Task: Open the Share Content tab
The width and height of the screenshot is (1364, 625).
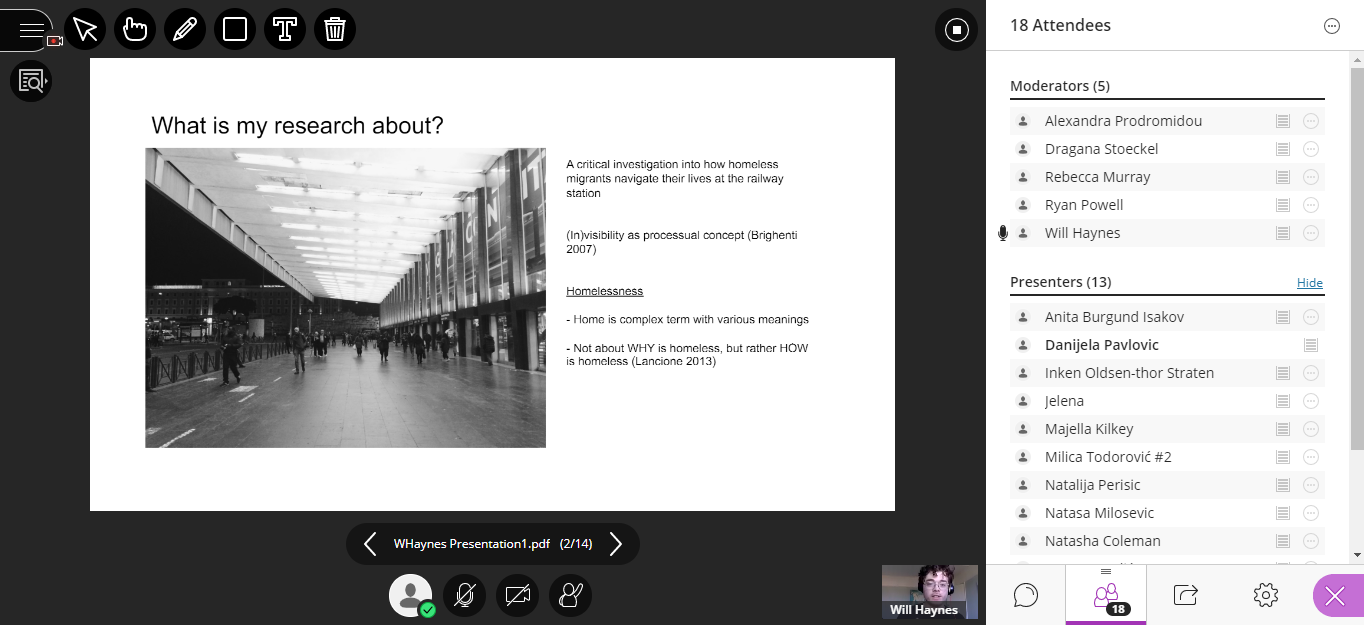Action: [x=1185, y=595]
